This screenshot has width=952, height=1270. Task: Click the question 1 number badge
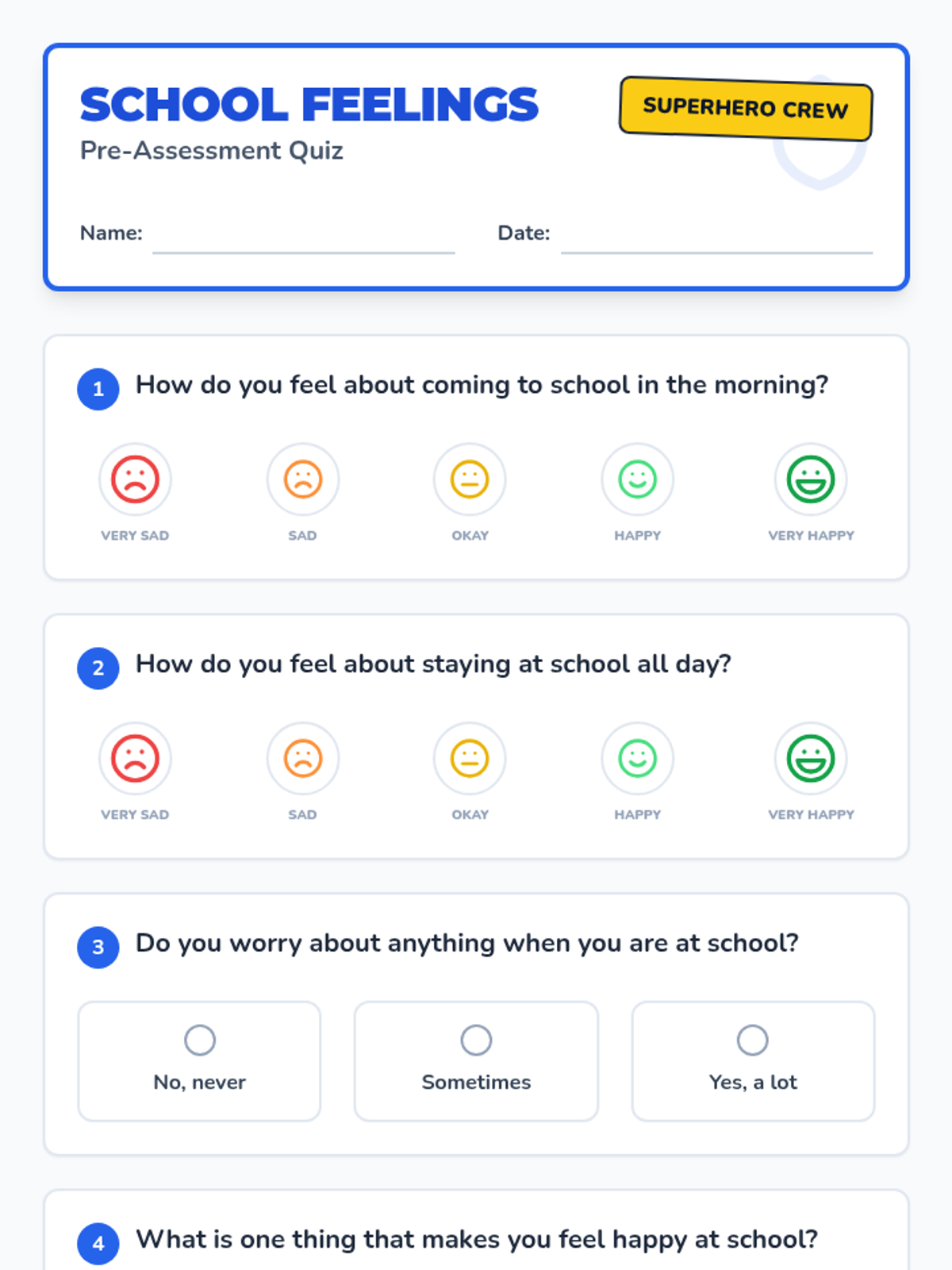[x=98, y=389]
